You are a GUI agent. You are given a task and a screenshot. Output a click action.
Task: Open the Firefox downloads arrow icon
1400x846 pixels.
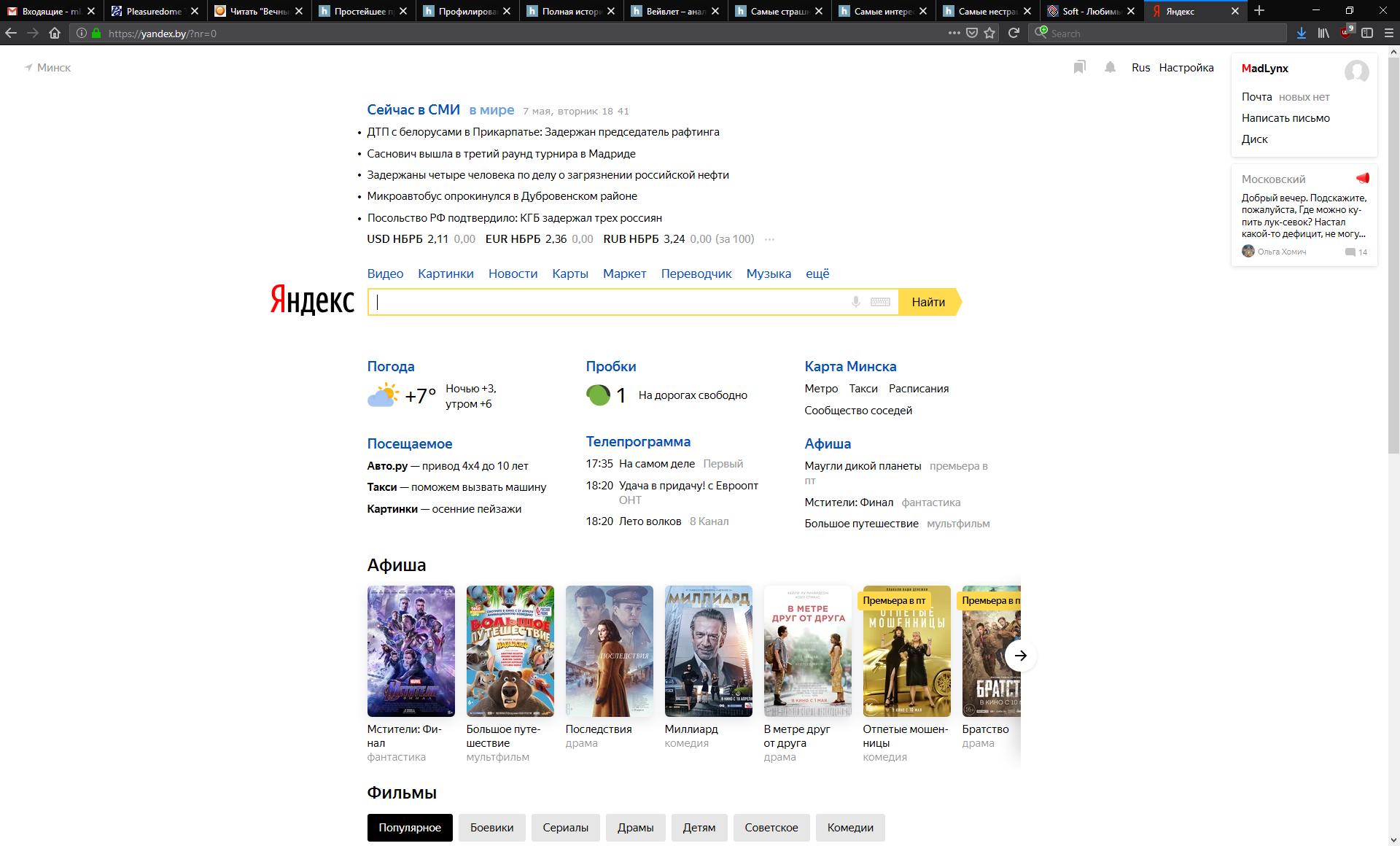1302,33
